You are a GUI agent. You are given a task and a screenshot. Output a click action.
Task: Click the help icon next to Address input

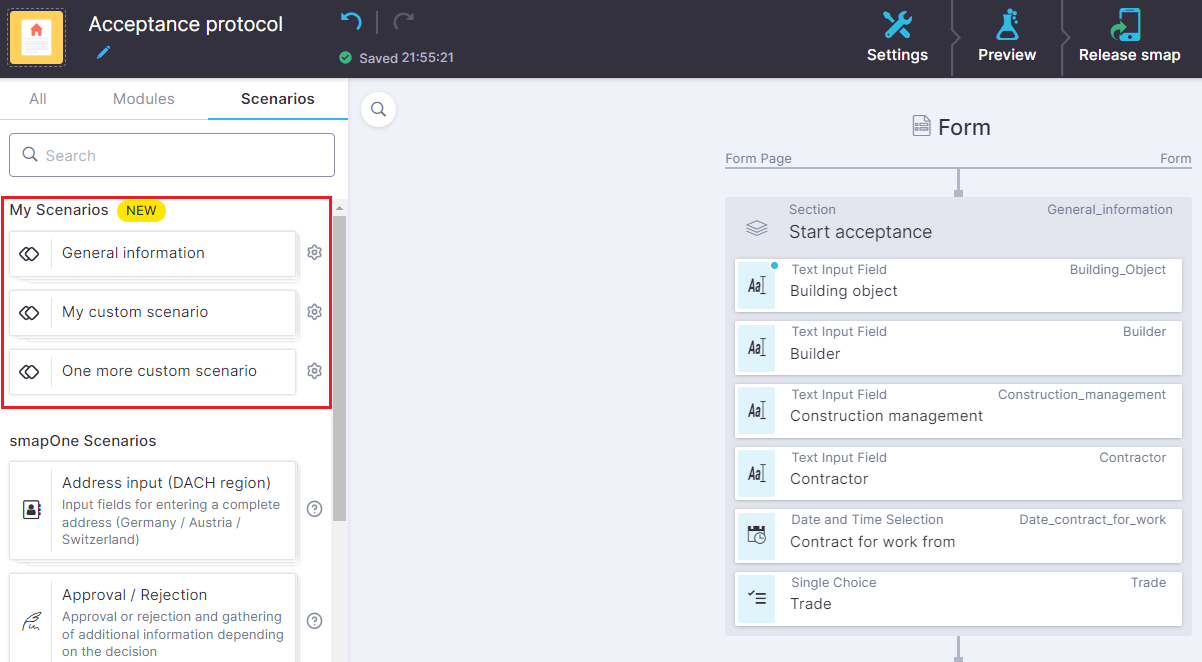pyautogui.click(x=314, y=508)
